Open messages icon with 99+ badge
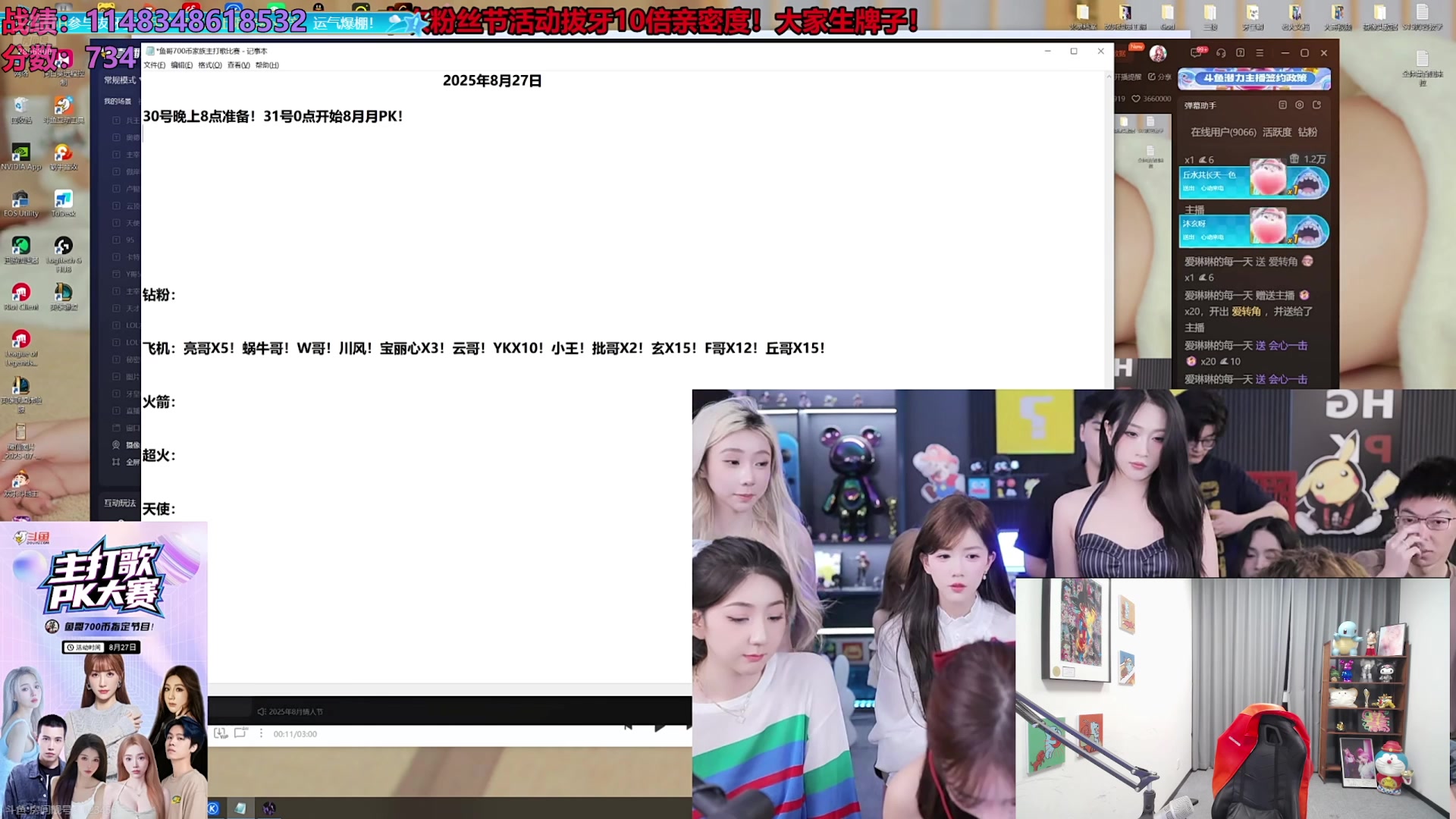This screenshot has width=1456, height=819. [1196, 53]
